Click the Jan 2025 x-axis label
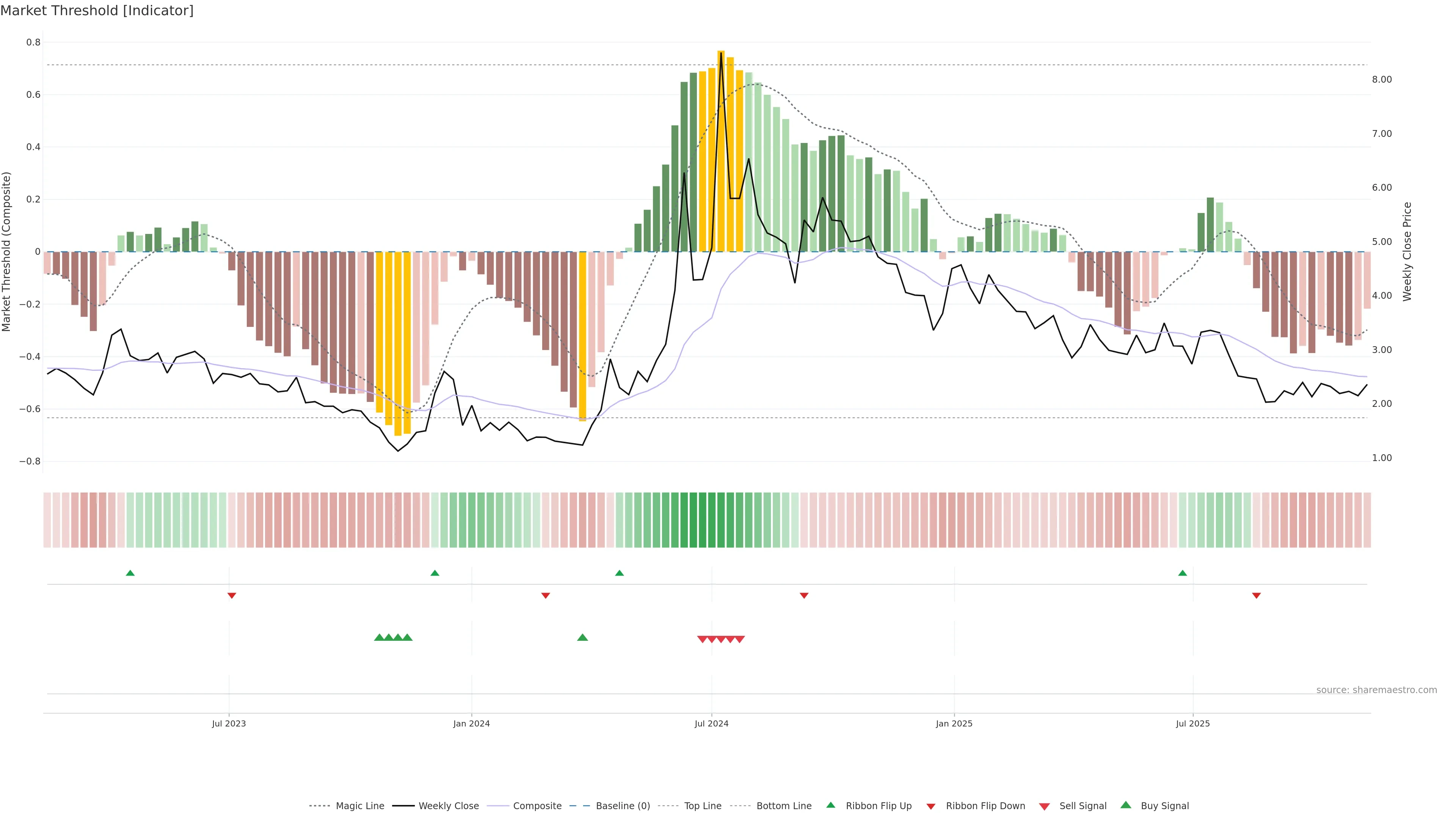 coord(954,723)
